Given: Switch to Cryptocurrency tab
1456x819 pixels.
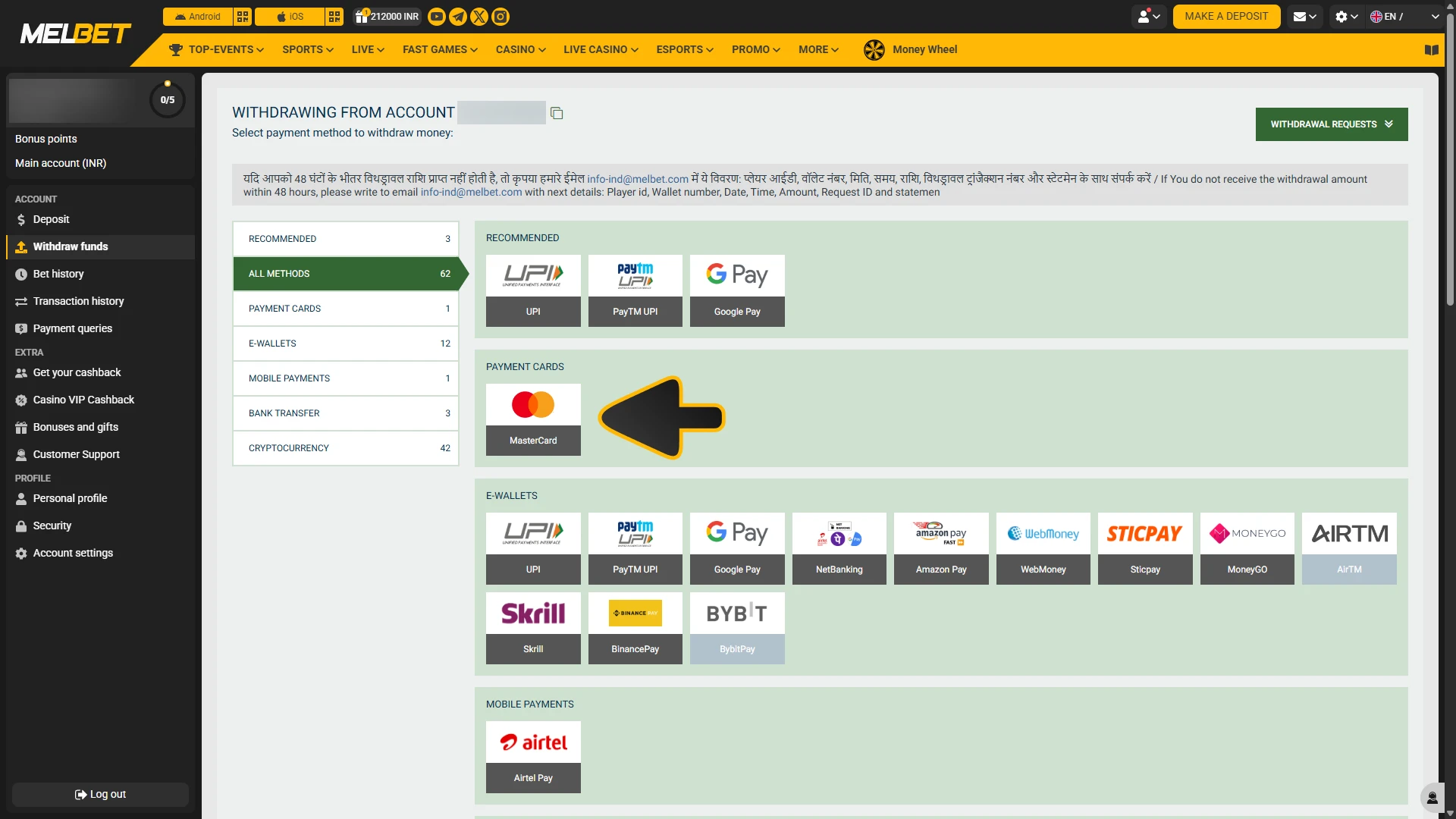Looking at the screenshot, I should pos(346,448).
